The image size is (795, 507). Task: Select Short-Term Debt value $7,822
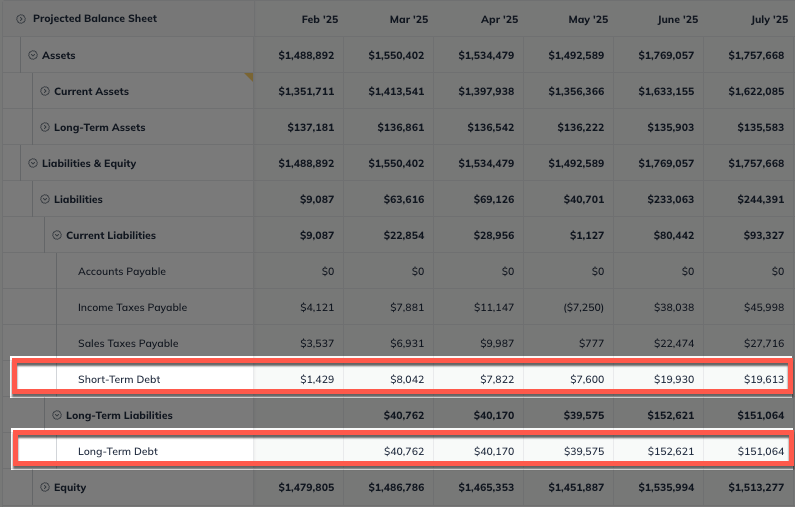pyautogui.click(x=497, y=379)
